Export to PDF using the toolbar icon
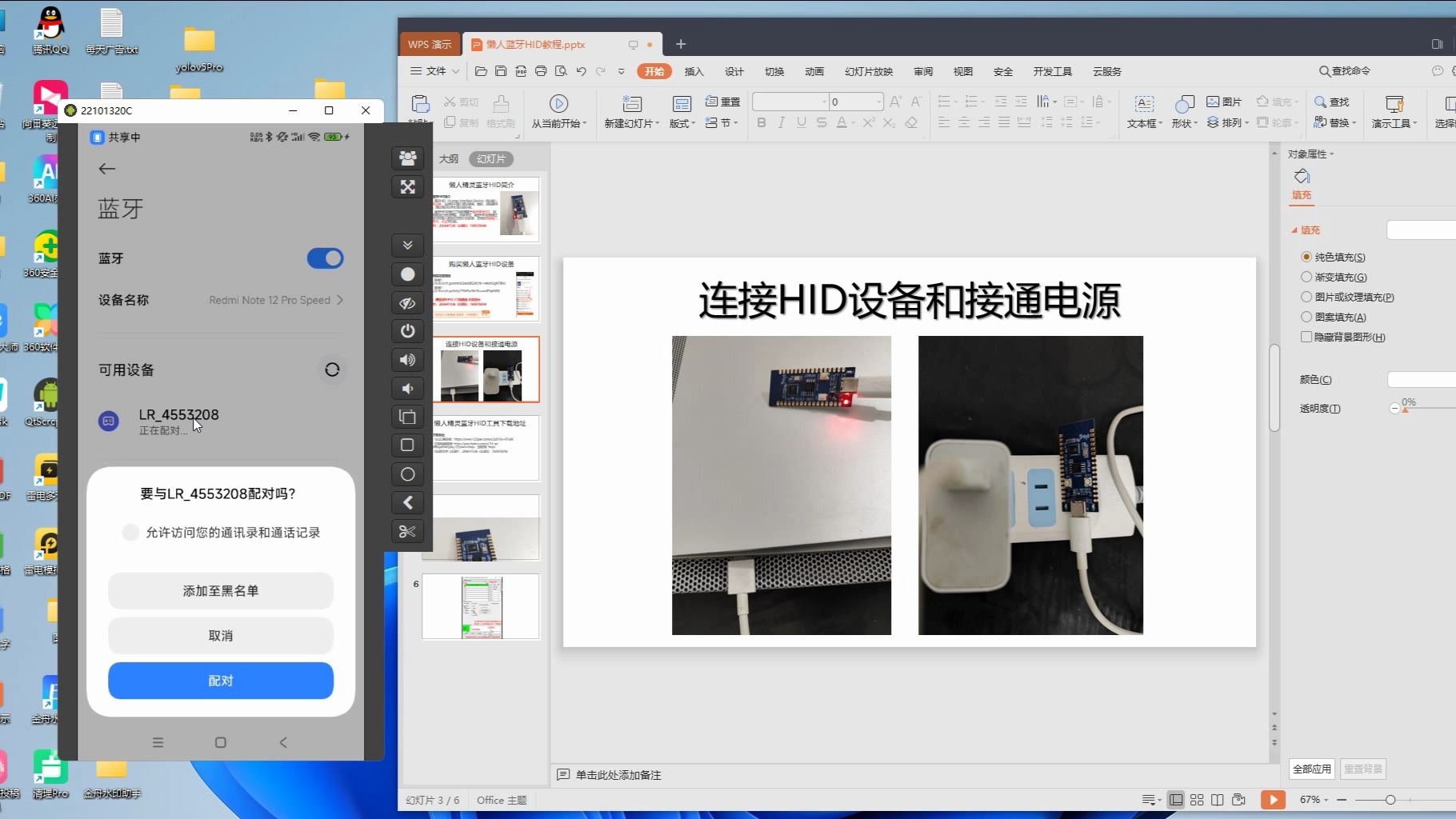The width and height of the screenshot is (1456, 819). pos(521,71)
